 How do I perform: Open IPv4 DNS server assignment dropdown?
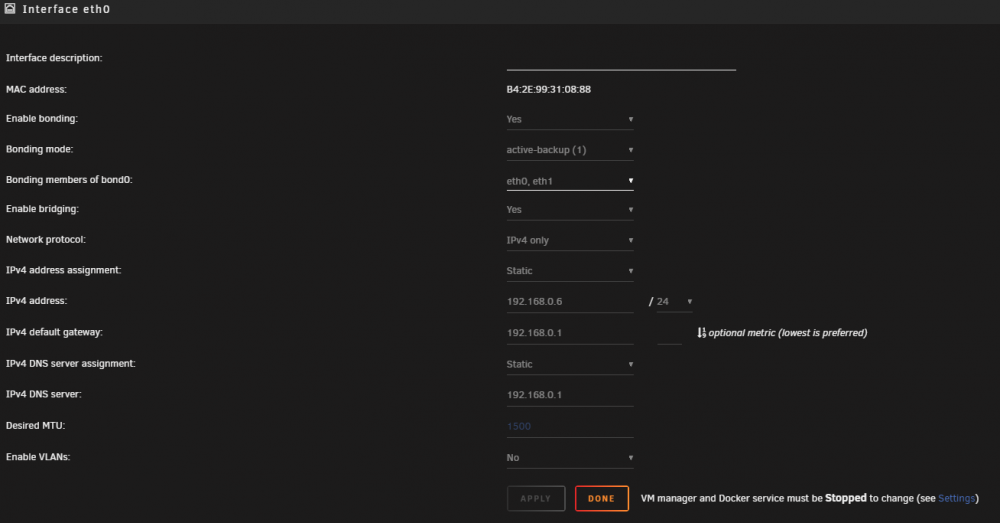(570, 364)
